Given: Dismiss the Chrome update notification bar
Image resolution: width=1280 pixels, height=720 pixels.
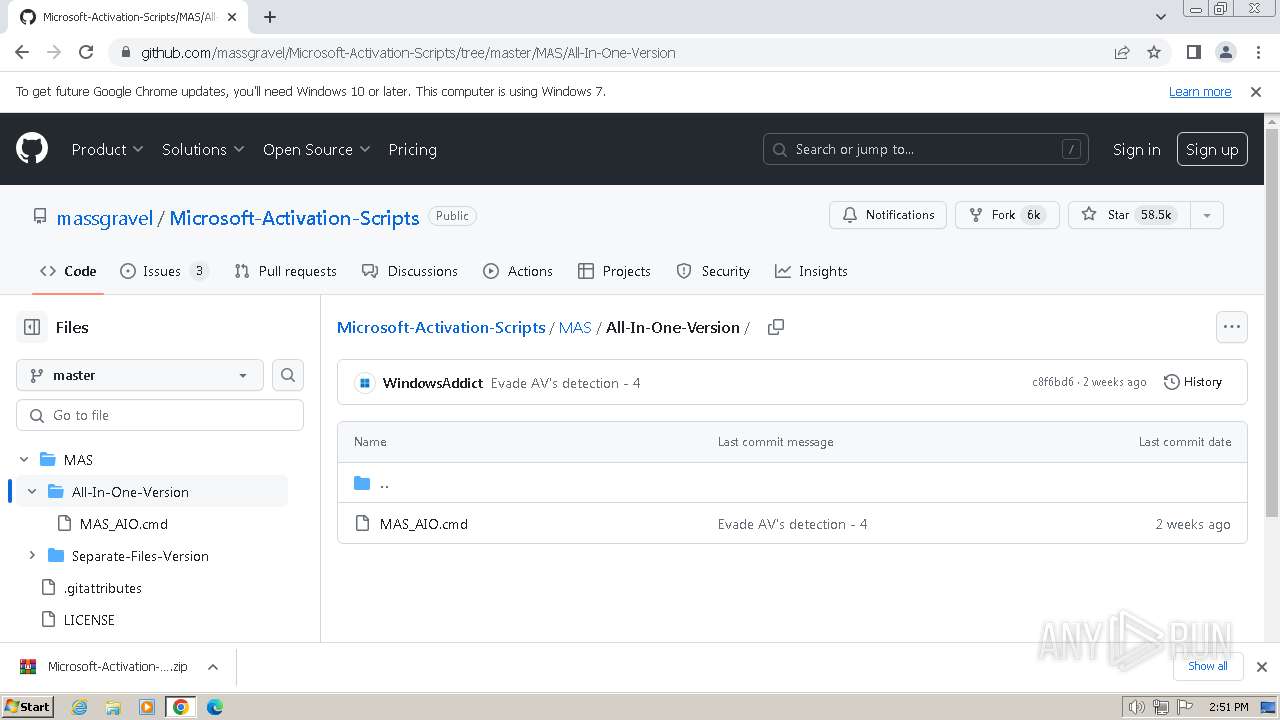Looking at the screenshot, I should (1256, 91).
